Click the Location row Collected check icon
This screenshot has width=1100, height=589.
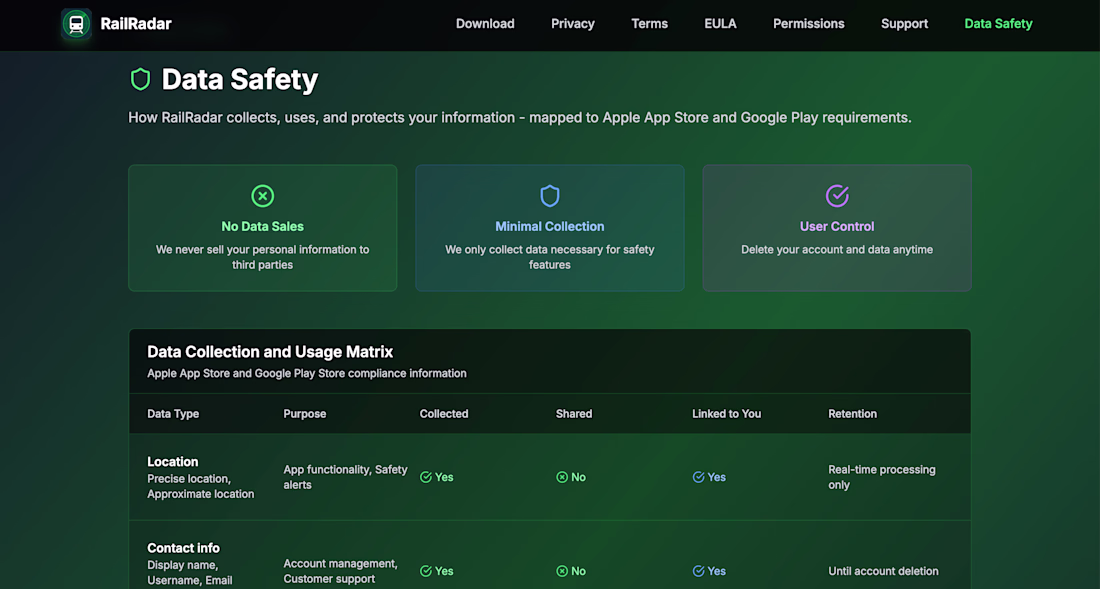pyautogui.click(x=426, y=477)
